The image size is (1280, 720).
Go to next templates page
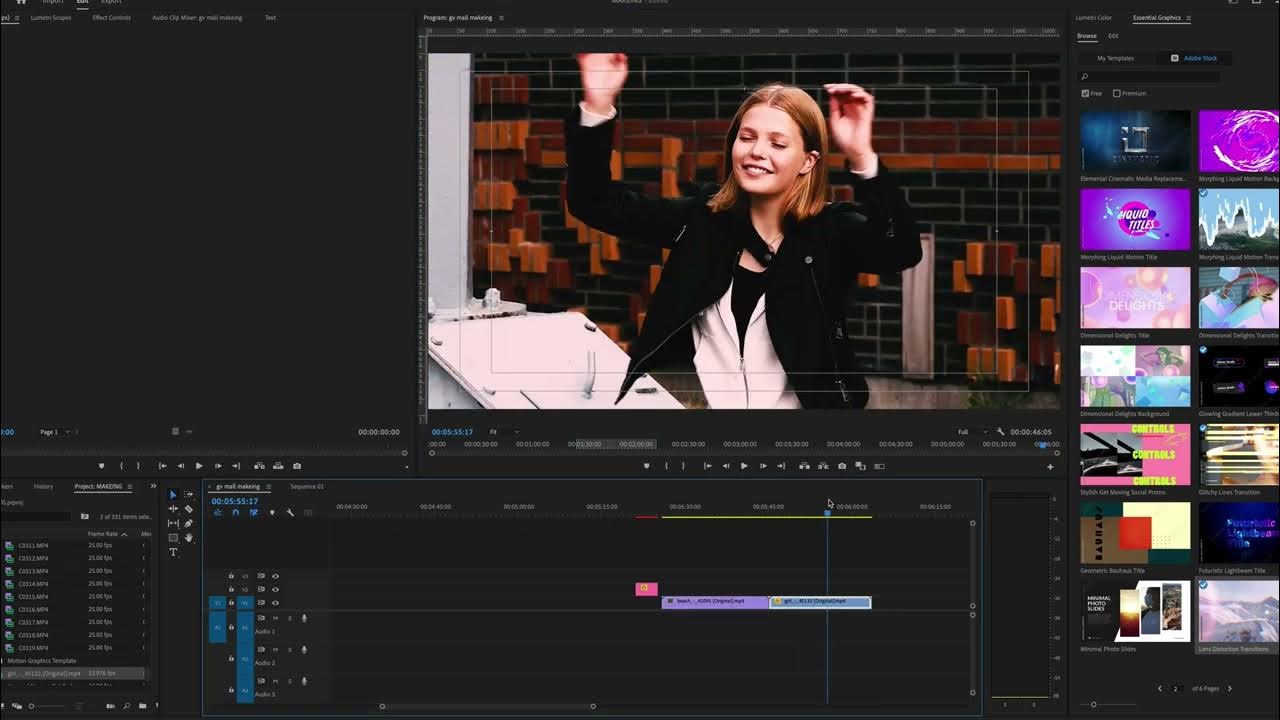click(x=1229, y=689)
